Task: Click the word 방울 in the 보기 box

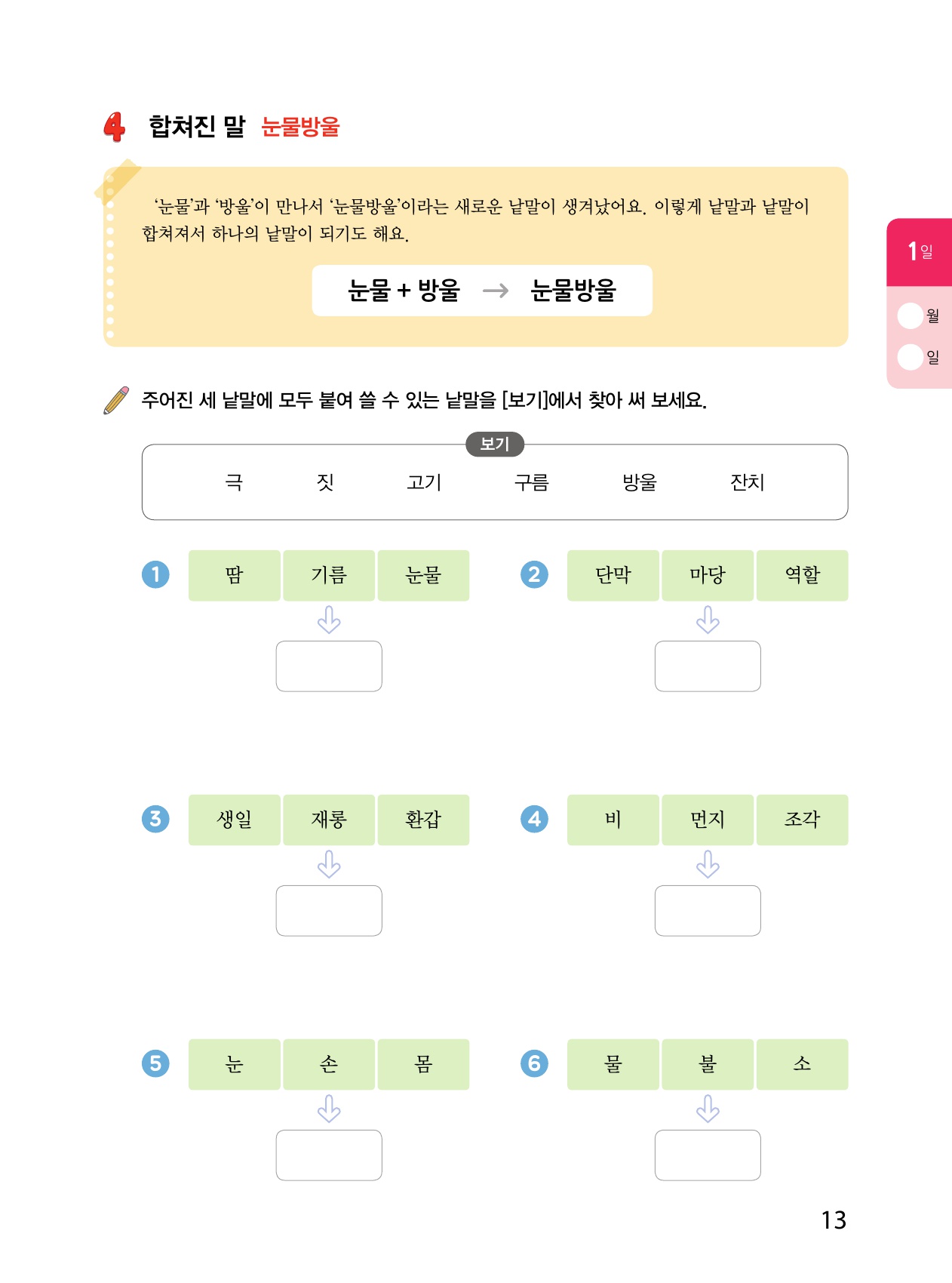Action: [x=640, y=482]
